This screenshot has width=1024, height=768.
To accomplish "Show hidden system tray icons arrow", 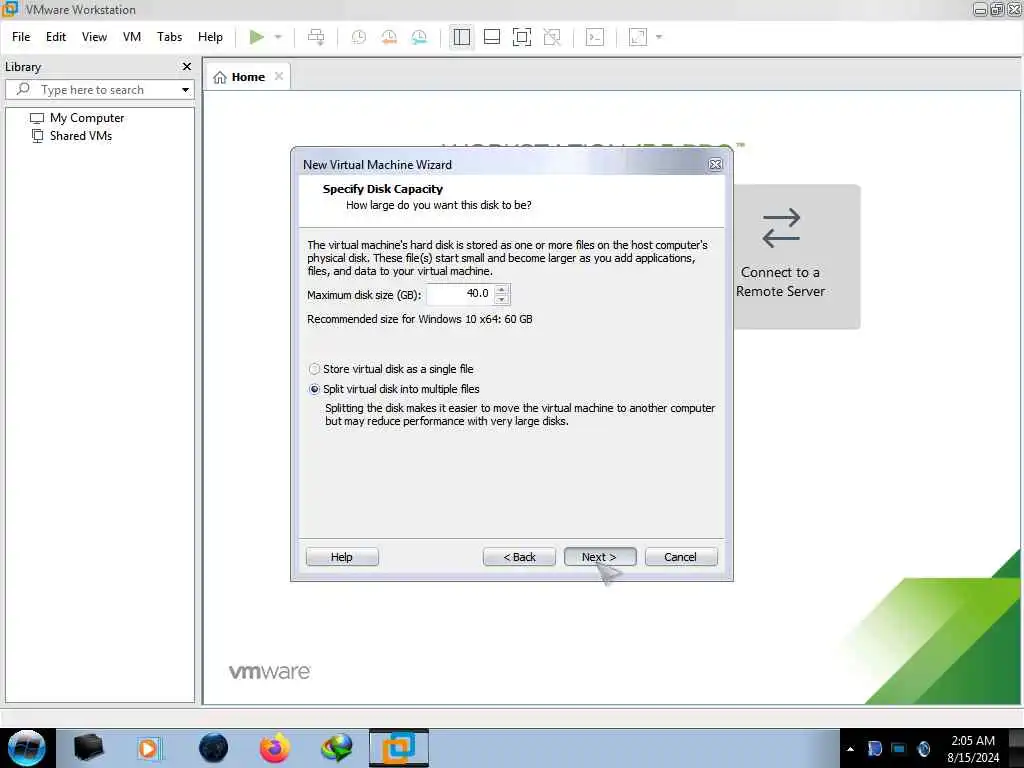I will click(x=850, y=749).
